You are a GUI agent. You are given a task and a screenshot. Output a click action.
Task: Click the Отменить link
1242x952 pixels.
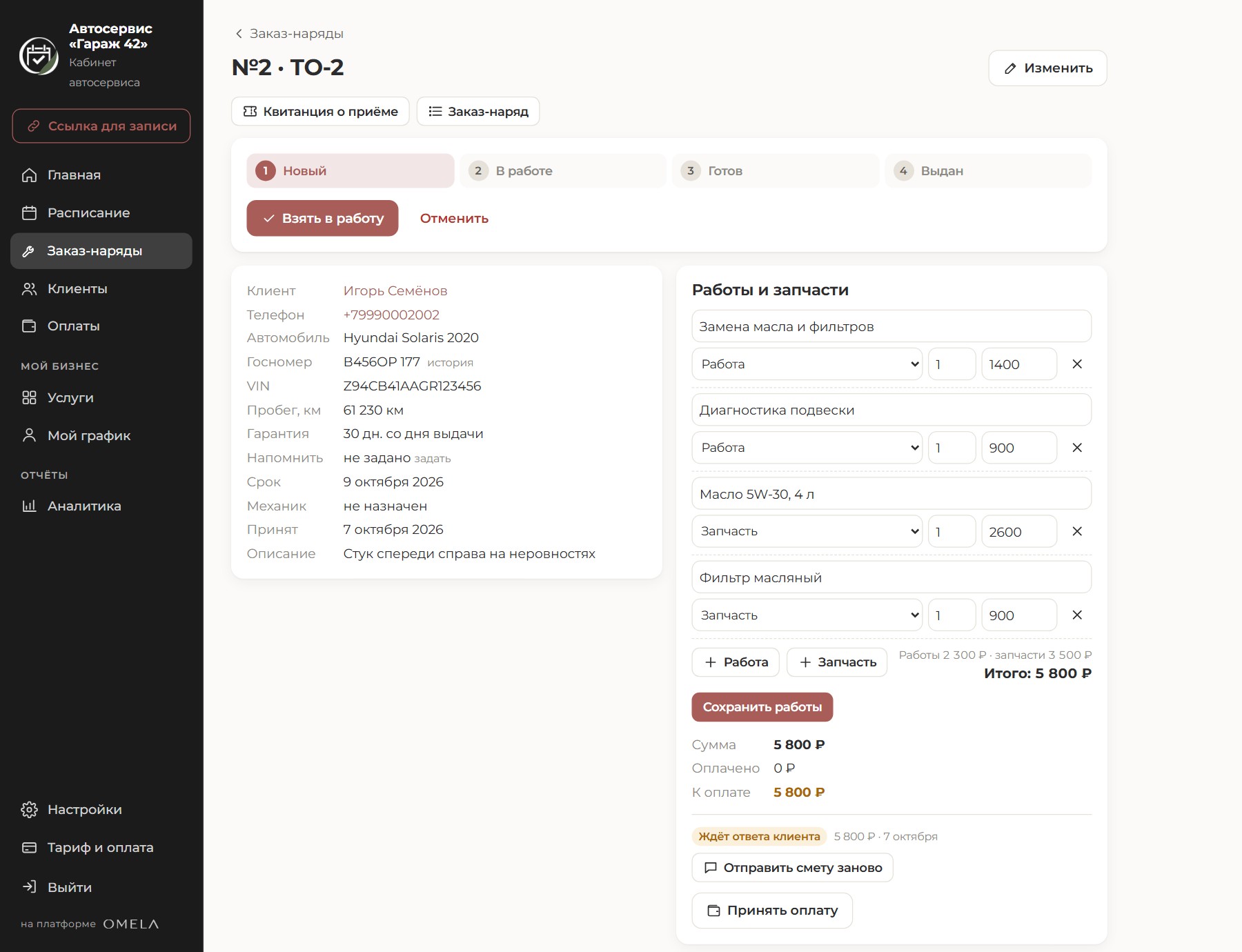coord(454,219)
